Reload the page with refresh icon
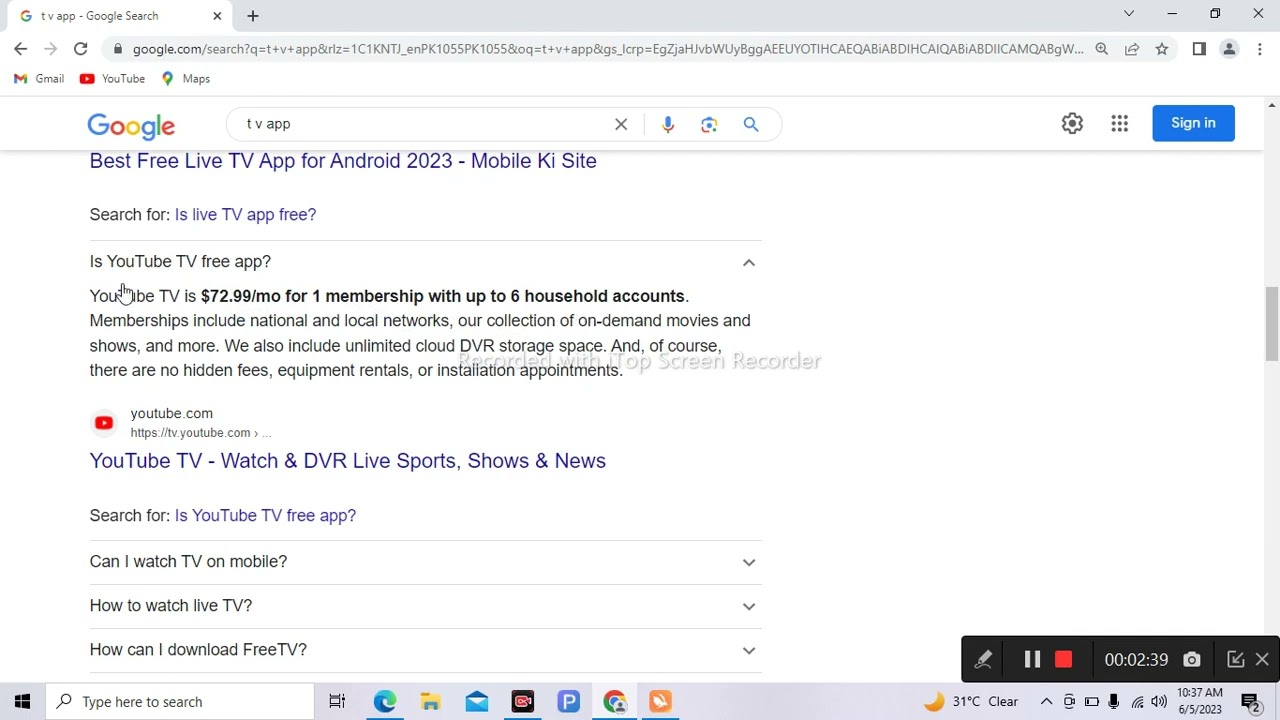Viewport: 1280px width, 720px height. point(80,49)
